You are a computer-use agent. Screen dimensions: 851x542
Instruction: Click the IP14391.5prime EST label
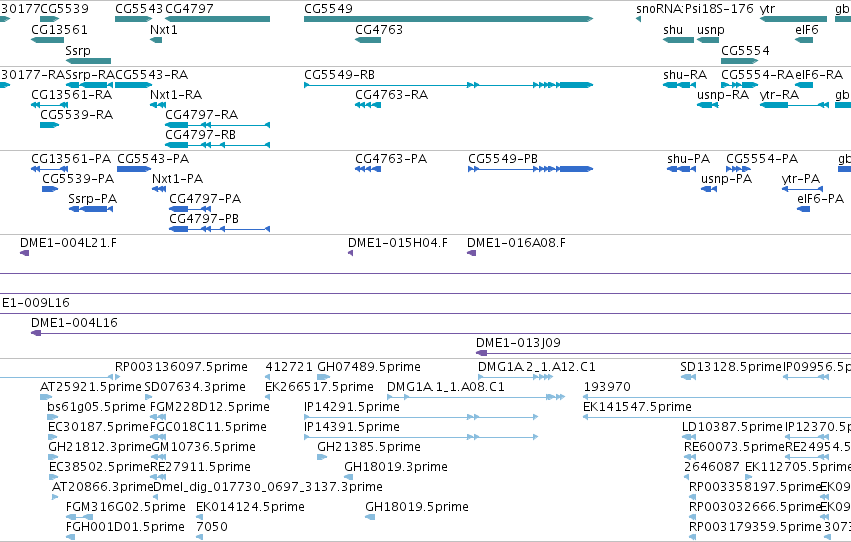[352, 428]
